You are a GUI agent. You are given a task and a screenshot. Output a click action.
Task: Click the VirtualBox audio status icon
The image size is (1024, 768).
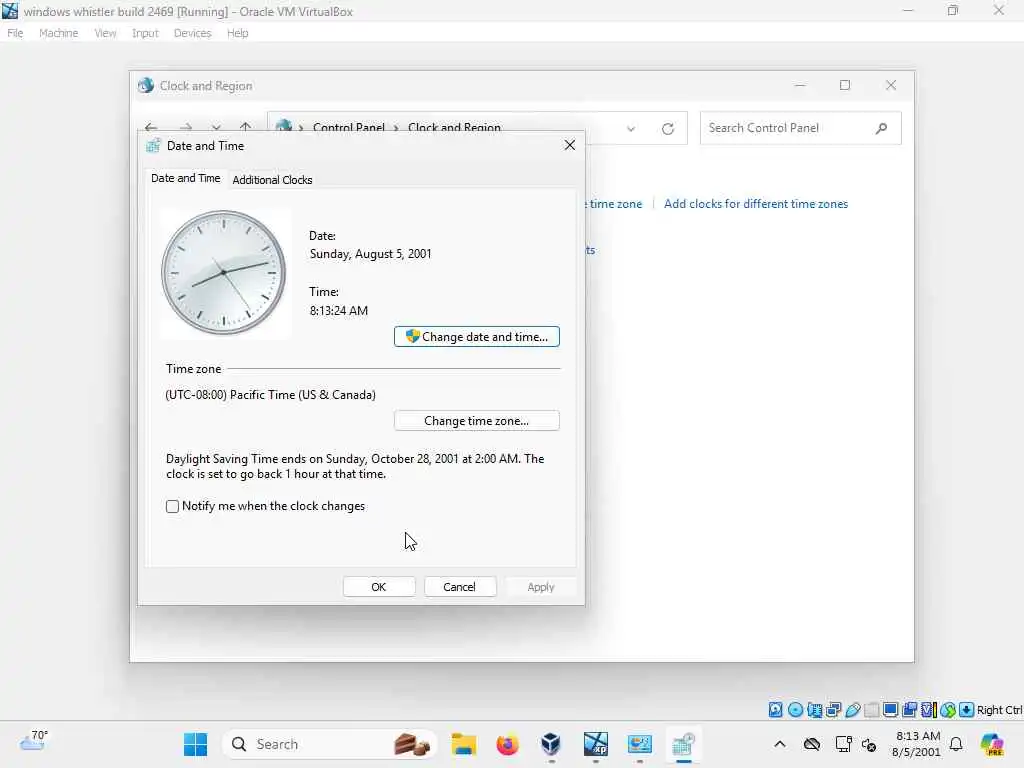[x=814, y=710]
